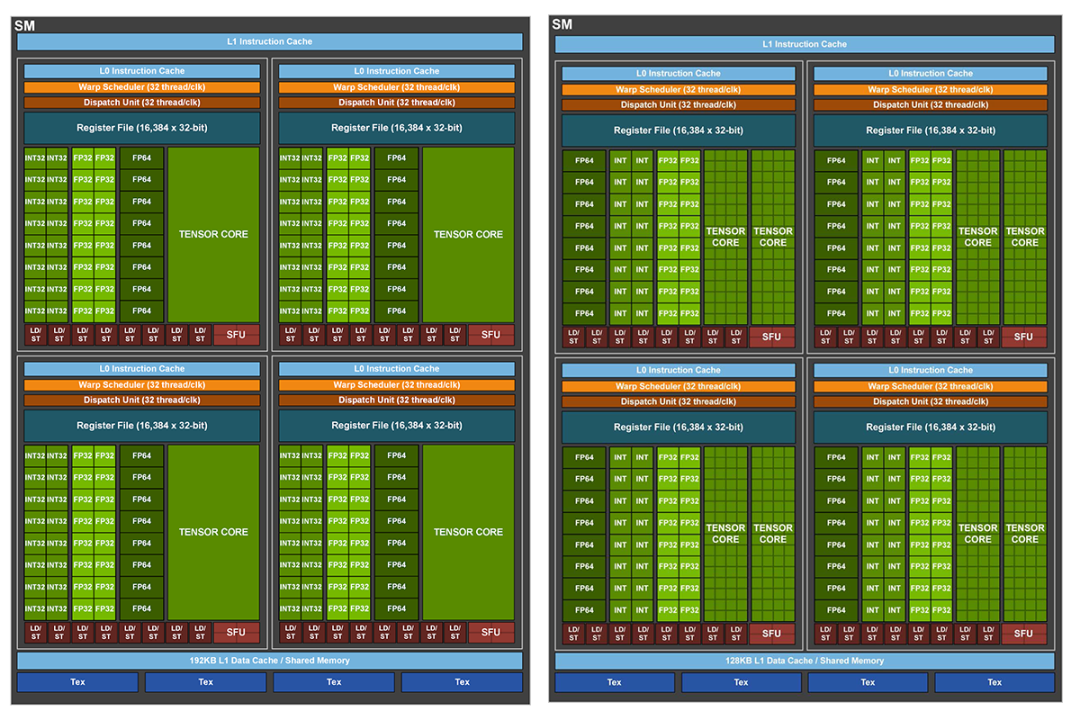This screenshot has height=720, width=1080.
Task: Click the last Tex block in right SM
Action: [x=994, y=683]
